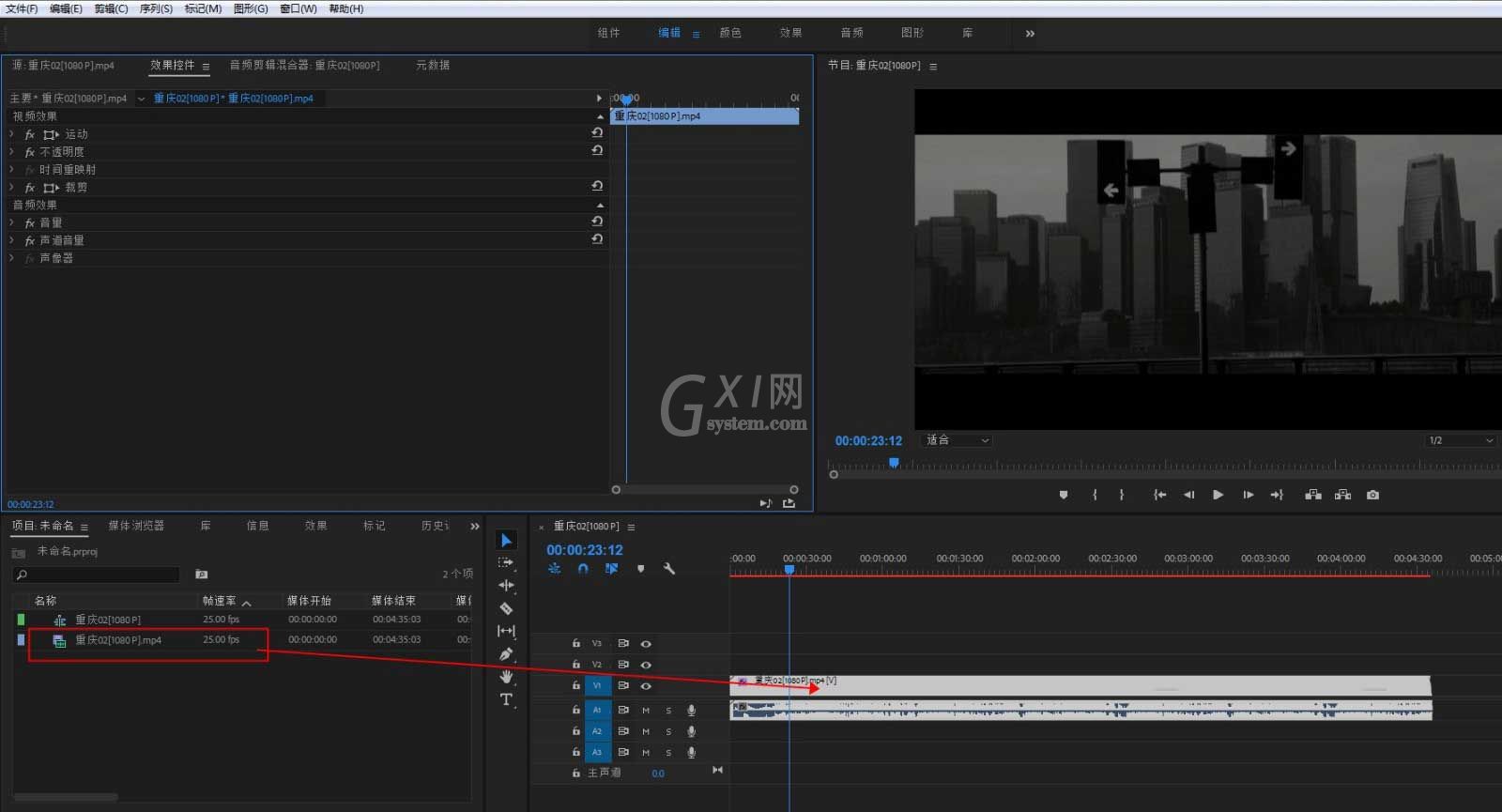Expand the Motion effect properties
The image size is (1502, 812).
pyautogui.click(x=11, y=134)
